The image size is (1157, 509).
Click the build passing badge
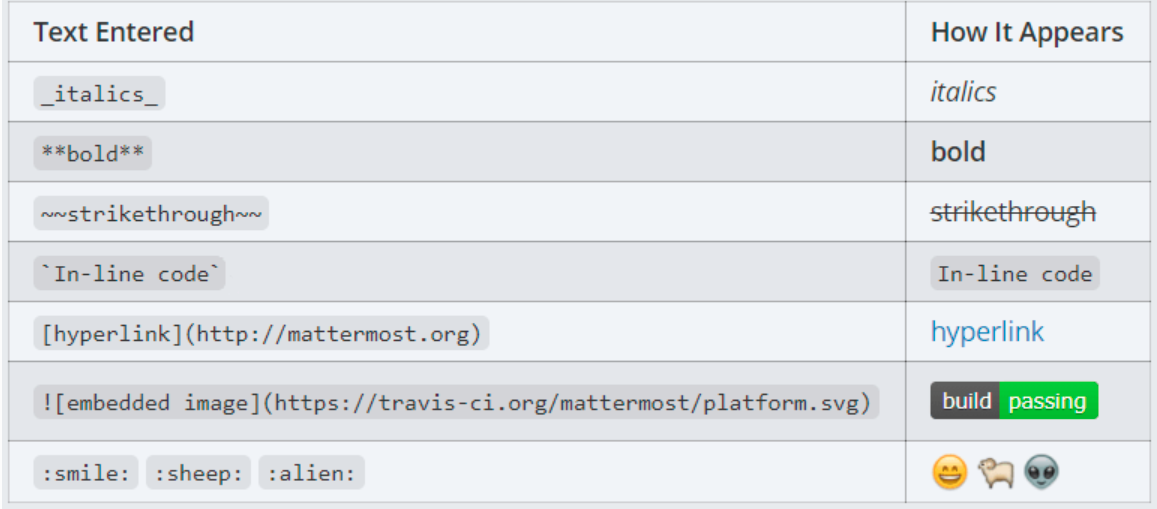(x=1014, y=401)
